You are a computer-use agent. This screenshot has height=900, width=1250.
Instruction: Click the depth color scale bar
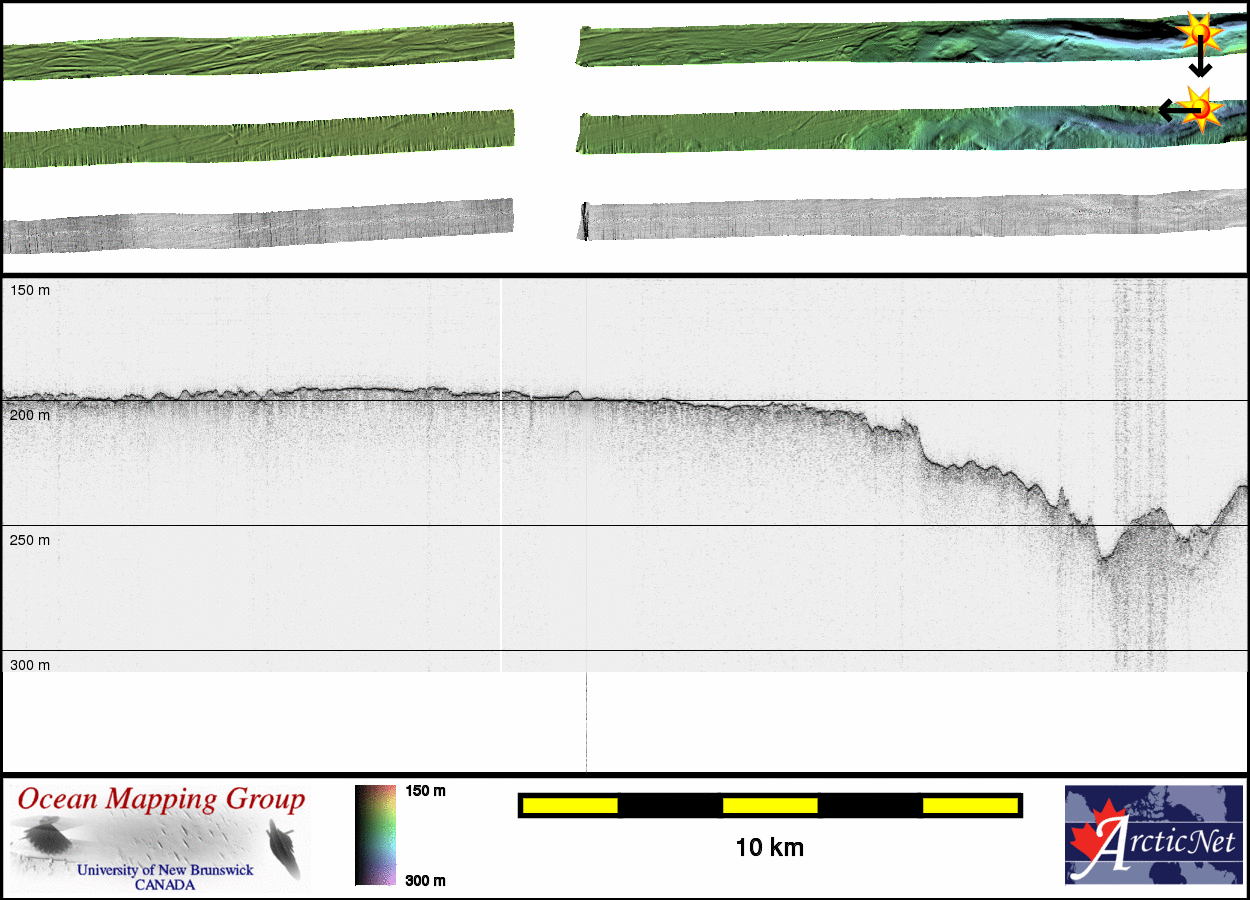(x=375, y=835)
